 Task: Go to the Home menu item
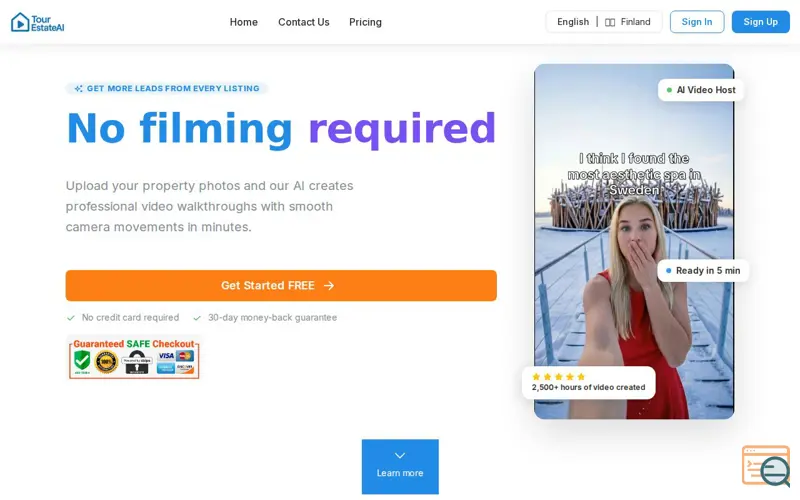(x=243, y=22)
